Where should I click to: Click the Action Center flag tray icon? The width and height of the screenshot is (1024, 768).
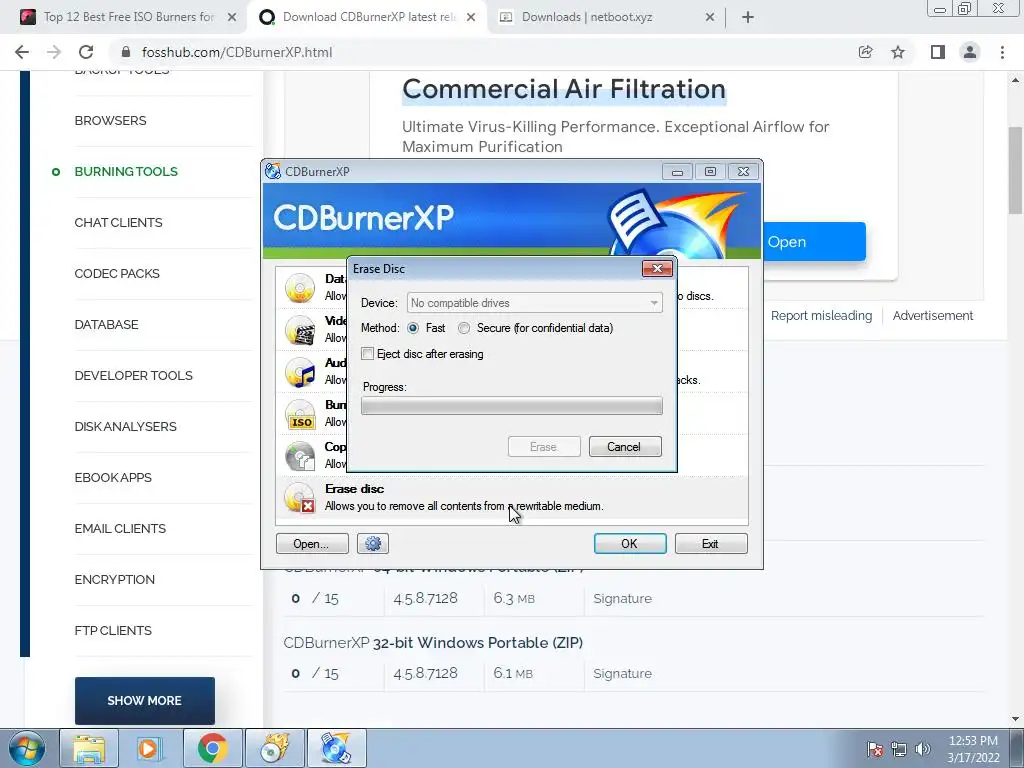click(875, 749)
